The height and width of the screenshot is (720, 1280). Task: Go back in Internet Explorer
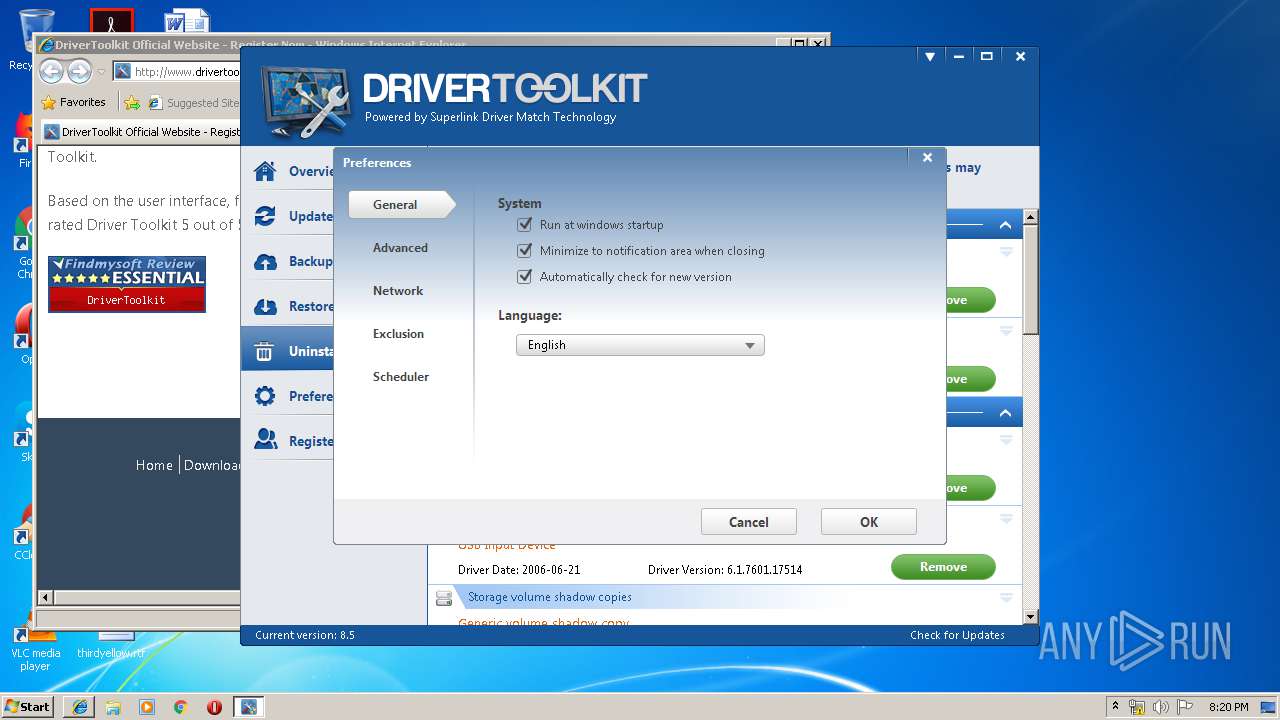point(52,71)
